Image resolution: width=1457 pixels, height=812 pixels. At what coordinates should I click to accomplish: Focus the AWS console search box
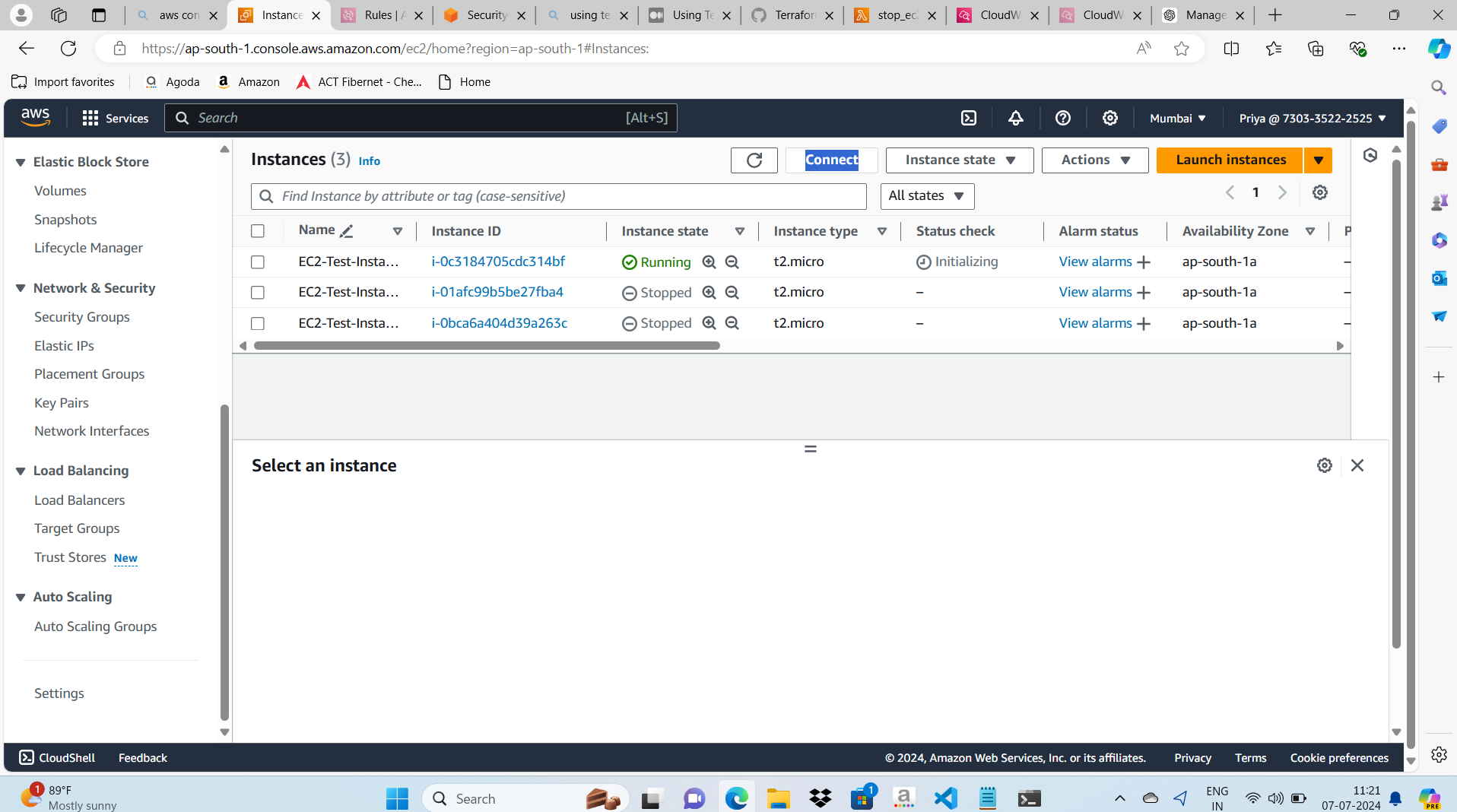click(421, 118)
